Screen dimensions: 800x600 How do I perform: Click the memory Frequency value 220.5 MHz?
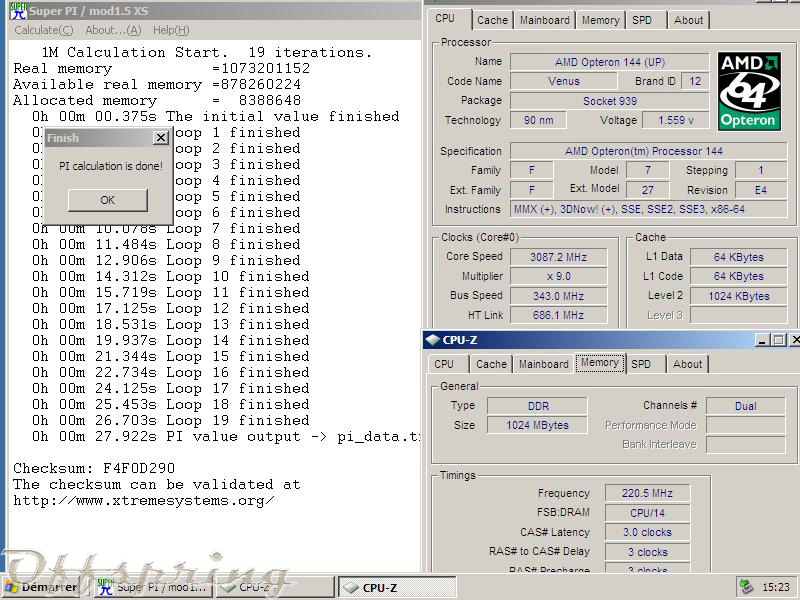pyautogui.click(x=647, y=493)
